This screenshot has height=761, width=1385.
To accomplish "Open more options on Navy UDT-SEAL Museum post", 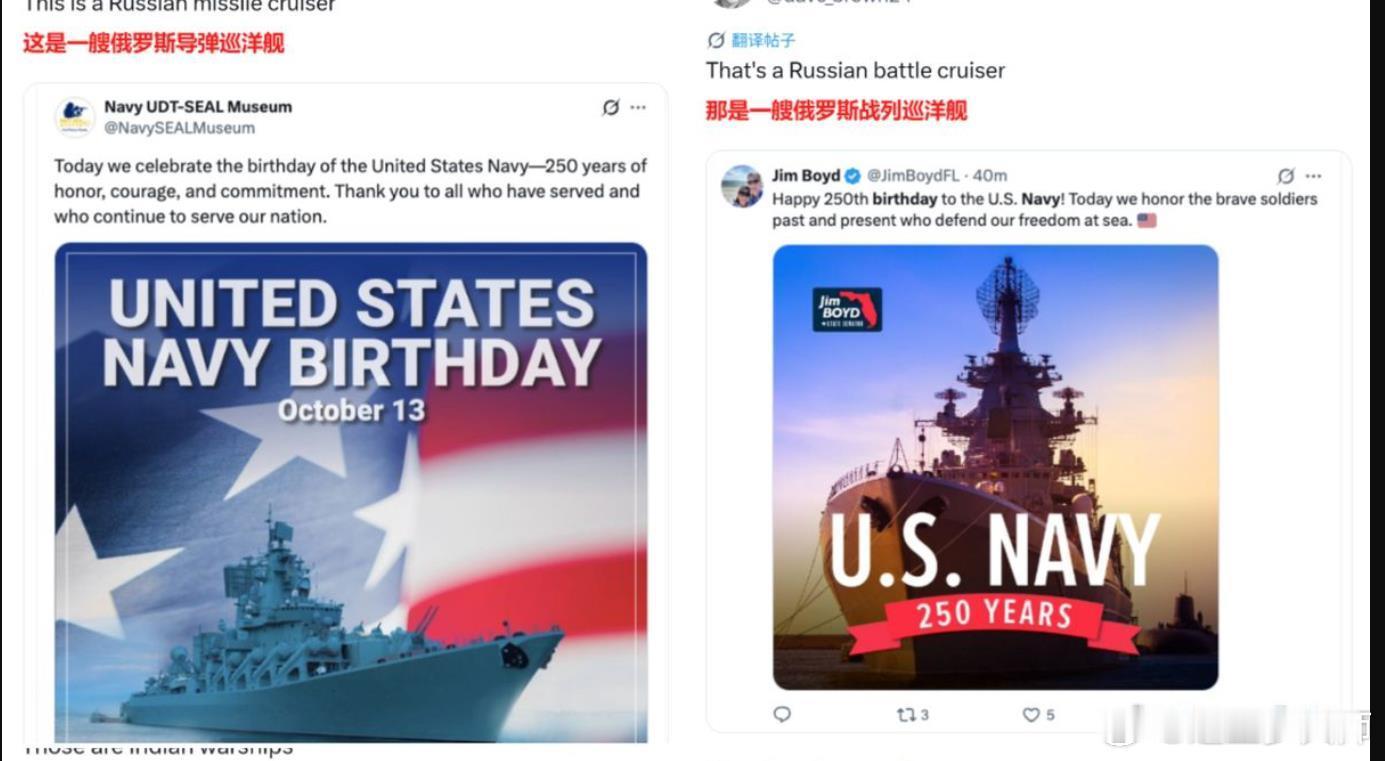I will click(638, 107).
